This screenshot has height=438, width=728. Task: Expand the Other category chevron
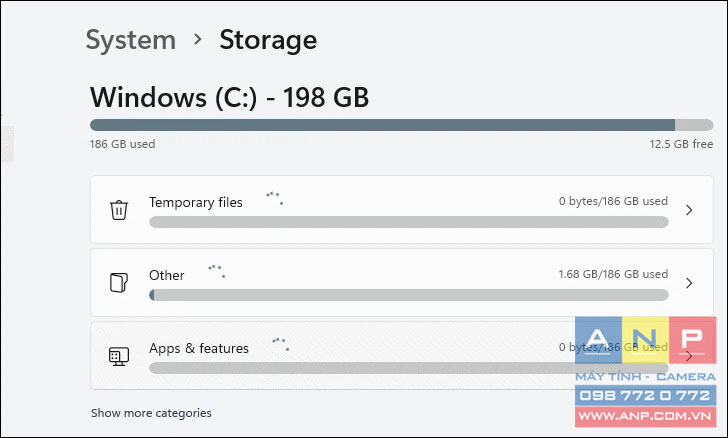point(689,283)
